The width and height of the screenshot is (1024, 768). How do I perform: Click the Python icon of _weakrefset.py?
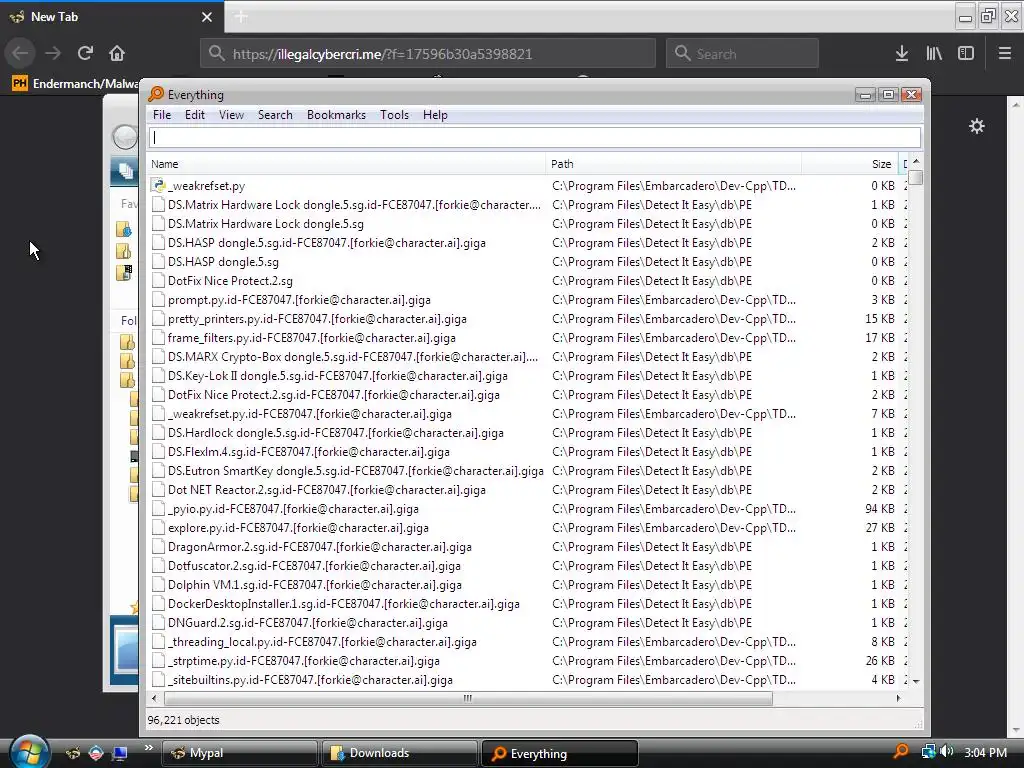click(158, 185)
